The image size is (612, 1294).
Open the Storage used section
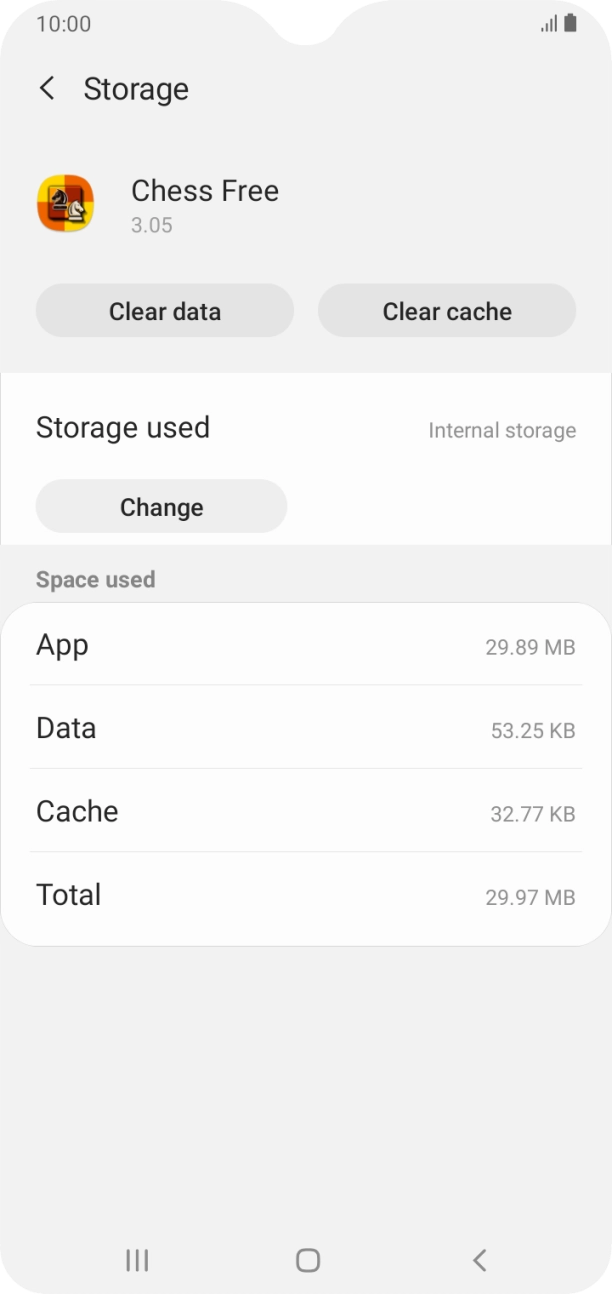coord(123,427)
